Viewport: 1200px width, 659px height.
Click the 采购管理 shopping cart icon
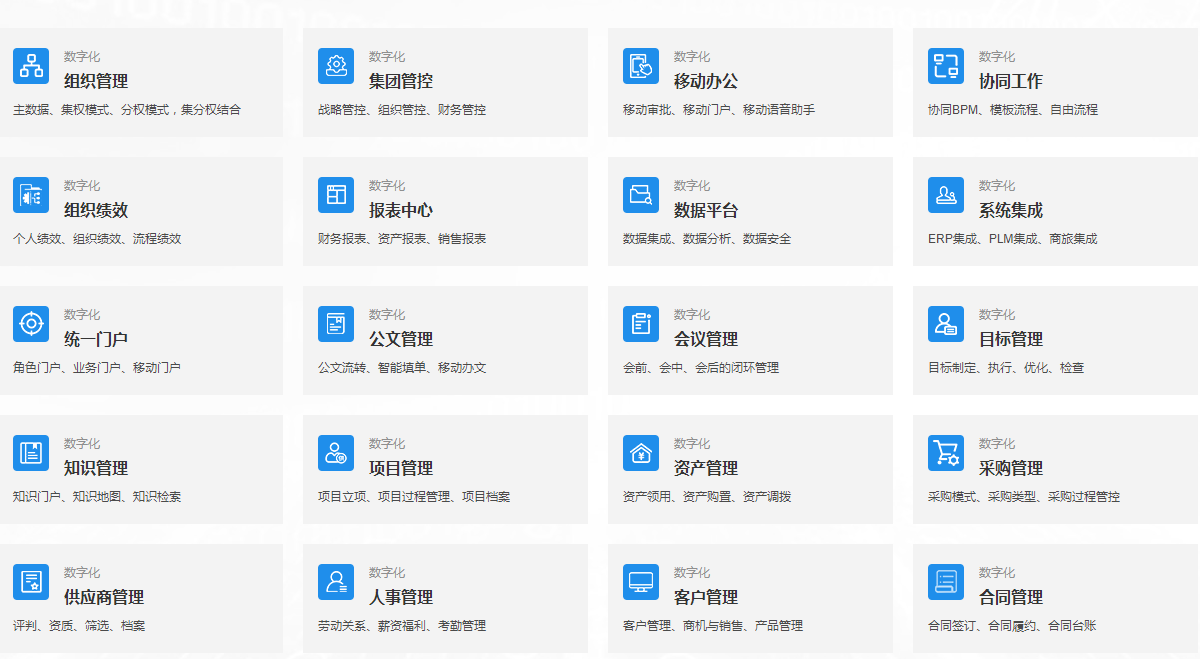tap(946, 452)
